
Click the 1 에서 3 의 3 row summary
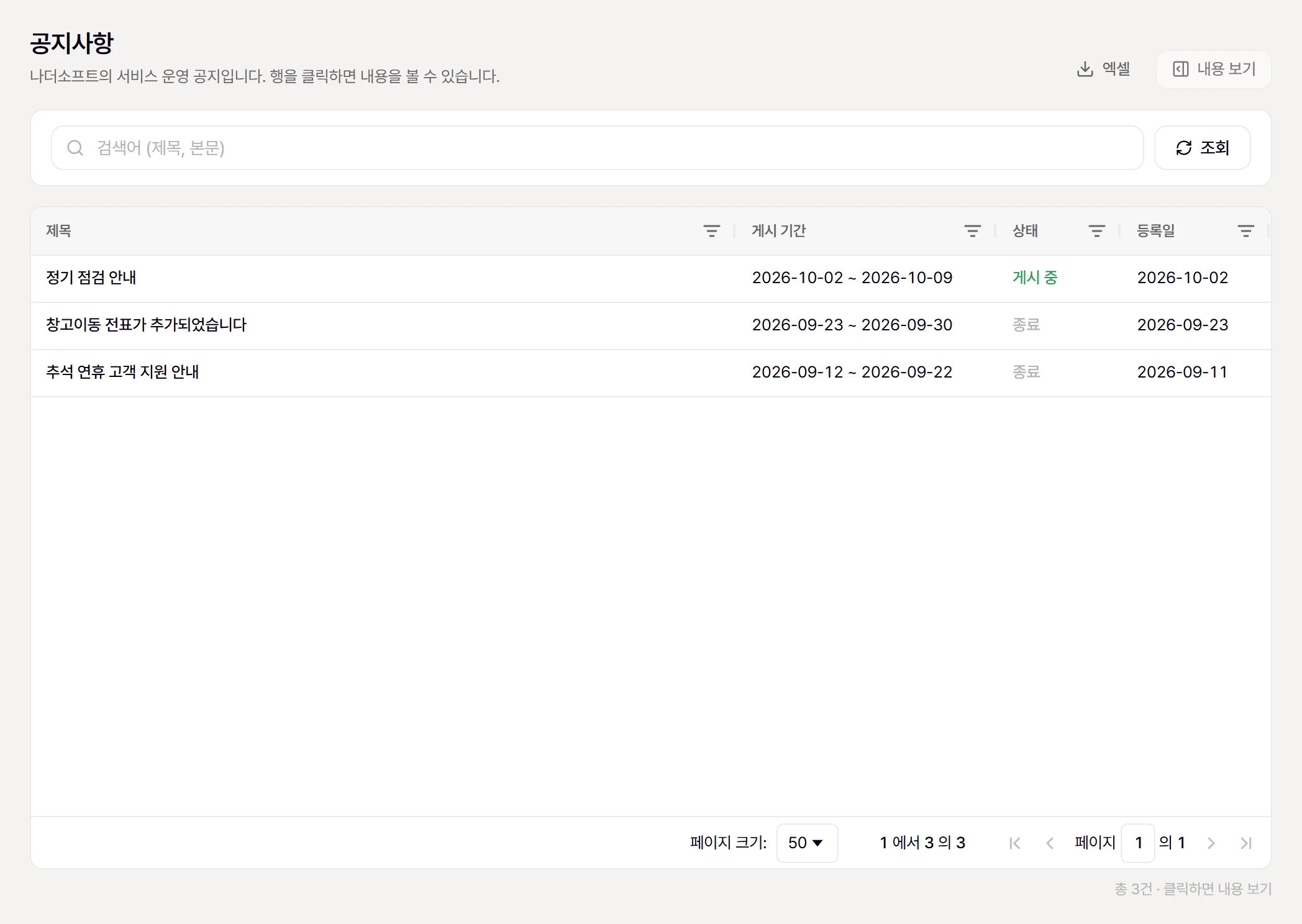tap(922, 843)
